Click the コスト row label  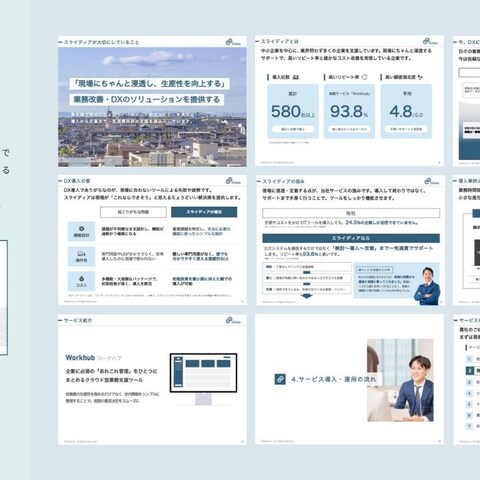pyautogui.click(x=81, y=285)
